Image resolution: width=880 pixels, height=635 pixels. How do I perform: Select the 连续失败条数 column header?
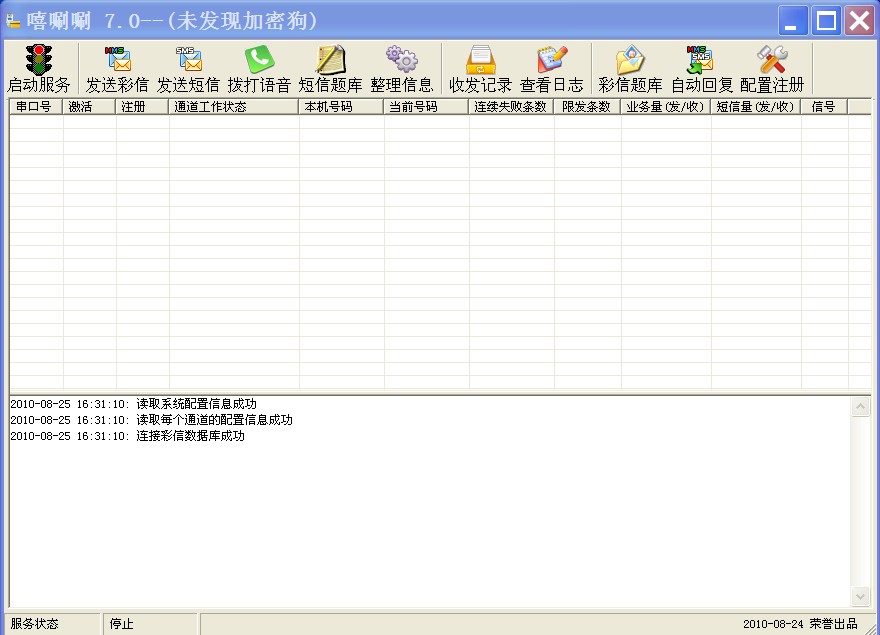511,107
